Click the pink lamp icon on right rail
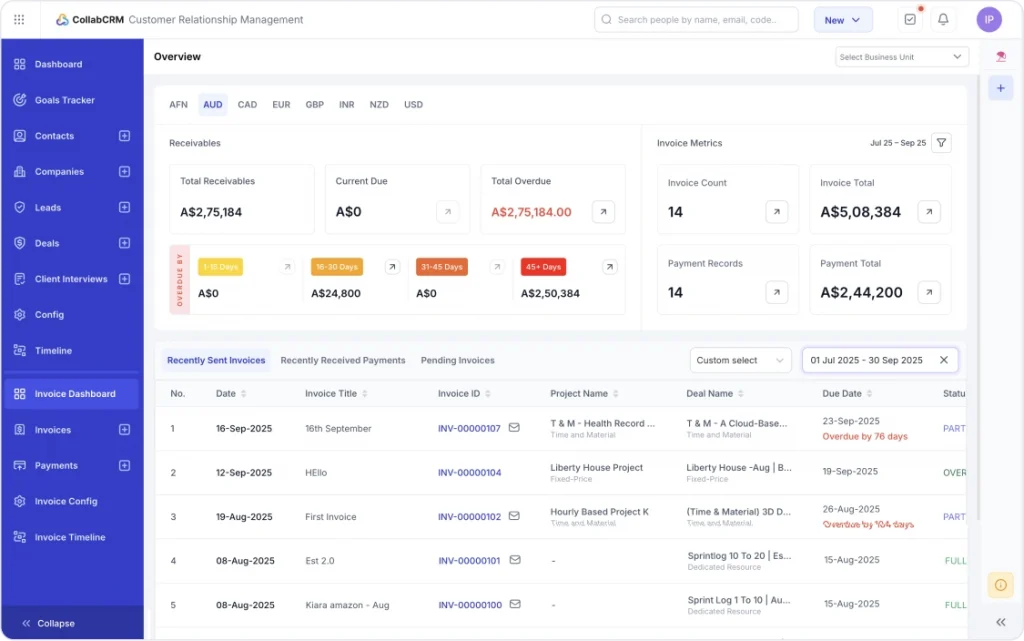1024x641 pixels. pyautogui.click(x=1002, y=58)
